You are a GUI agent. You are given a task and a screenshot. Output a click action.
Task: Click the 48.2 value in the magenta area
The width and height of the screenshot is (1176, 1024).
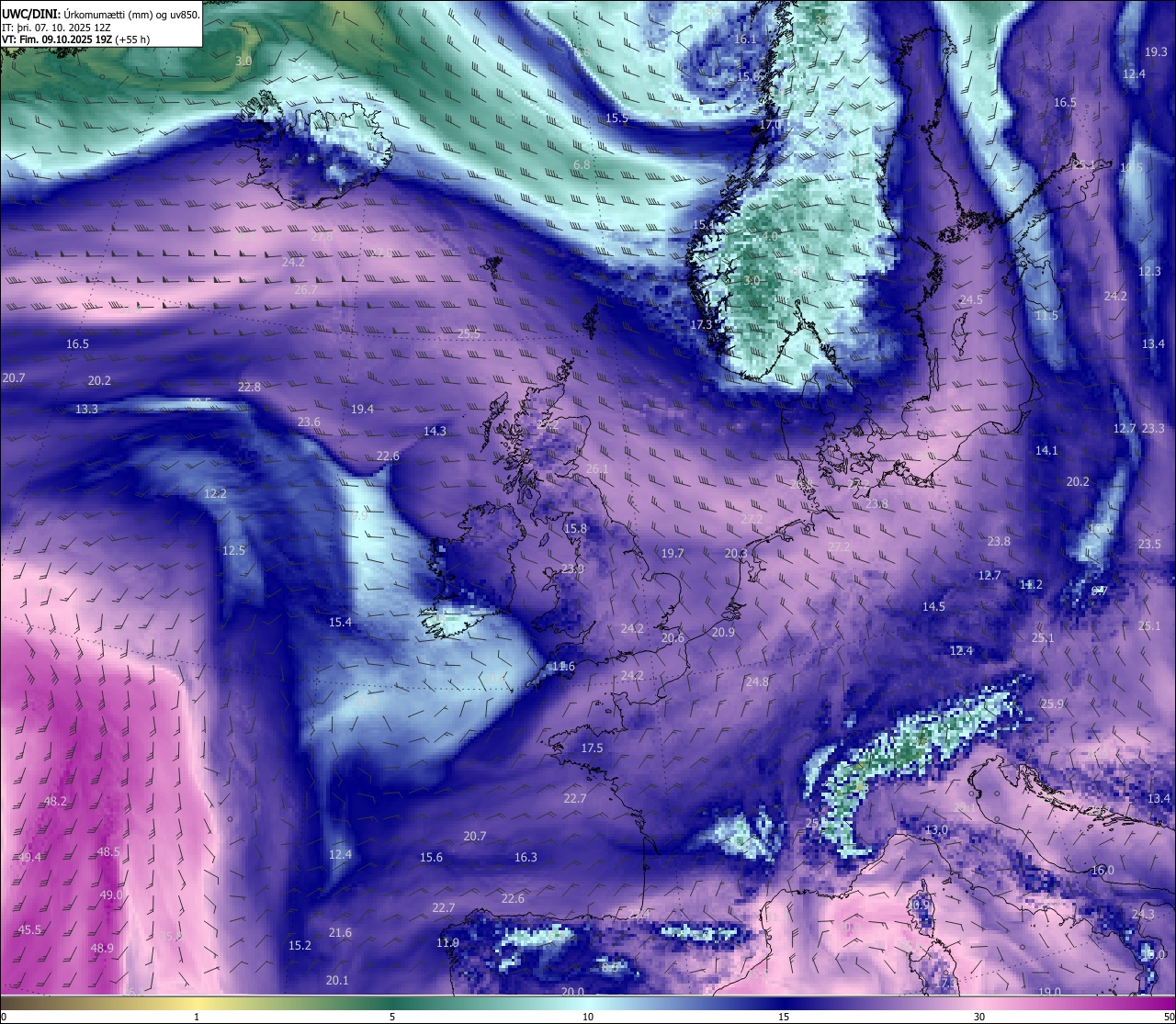click(x=55, y=801)
